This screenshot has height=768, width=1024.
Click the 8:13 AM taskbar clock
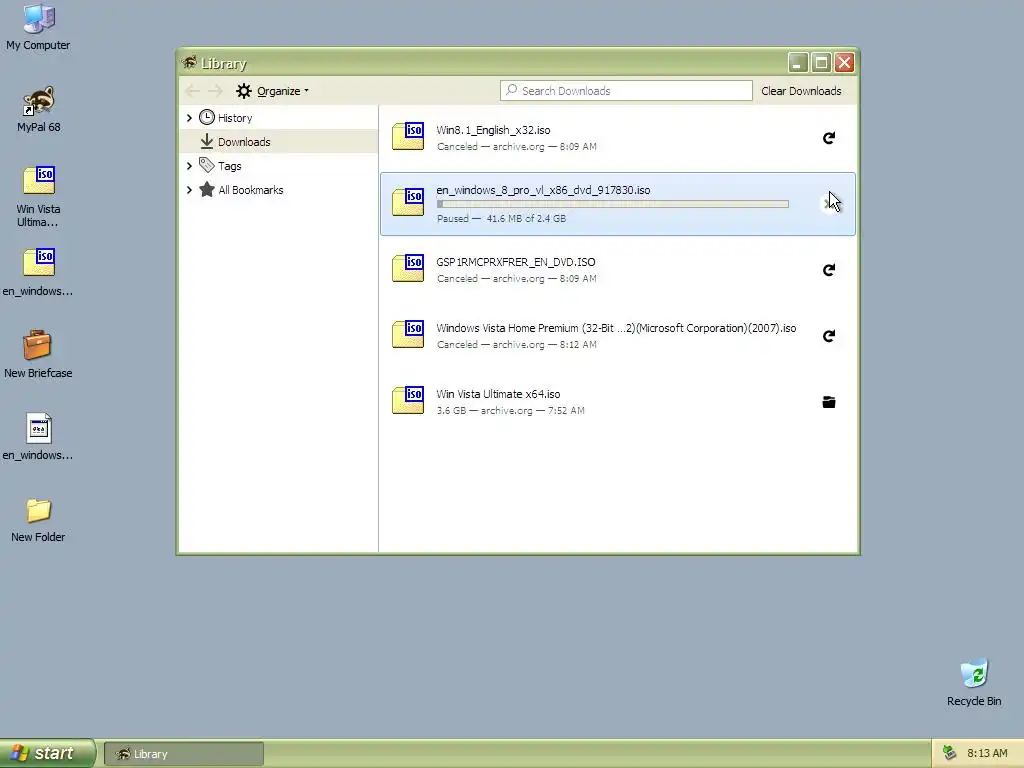pos(987,753)
